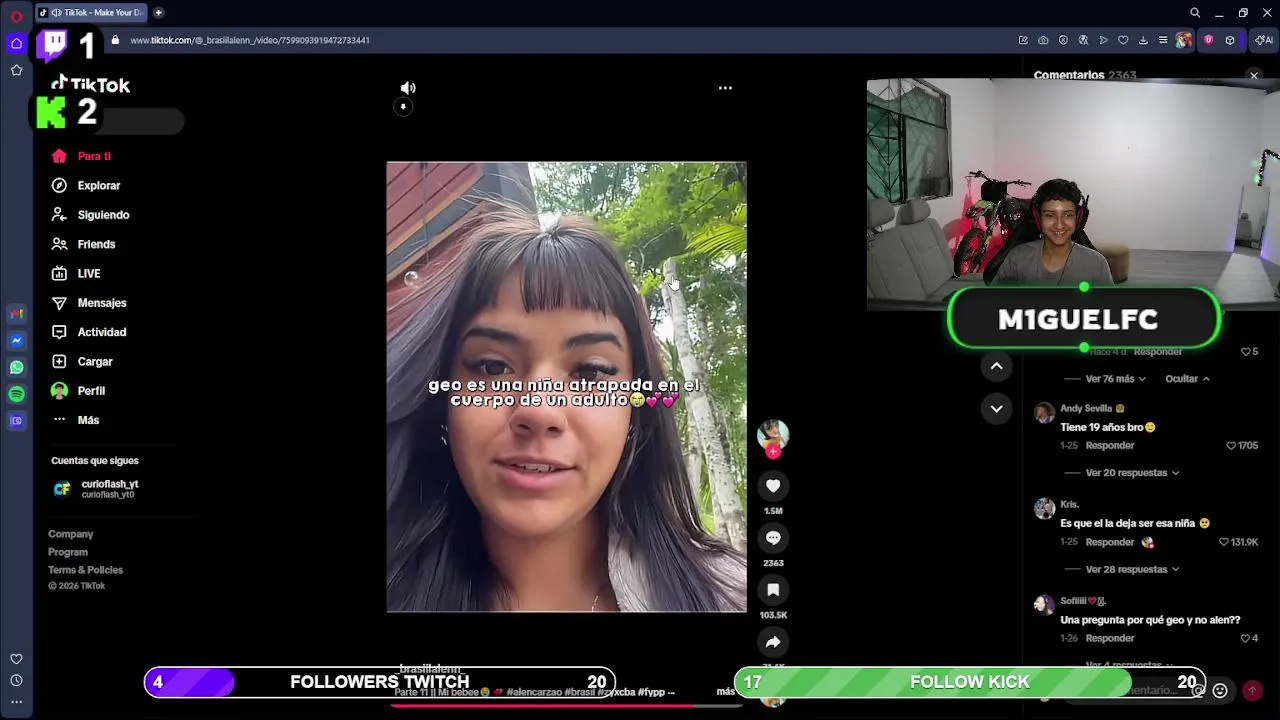
Task: Open the curioflash_yt followed account
Action: coord(96,488)
